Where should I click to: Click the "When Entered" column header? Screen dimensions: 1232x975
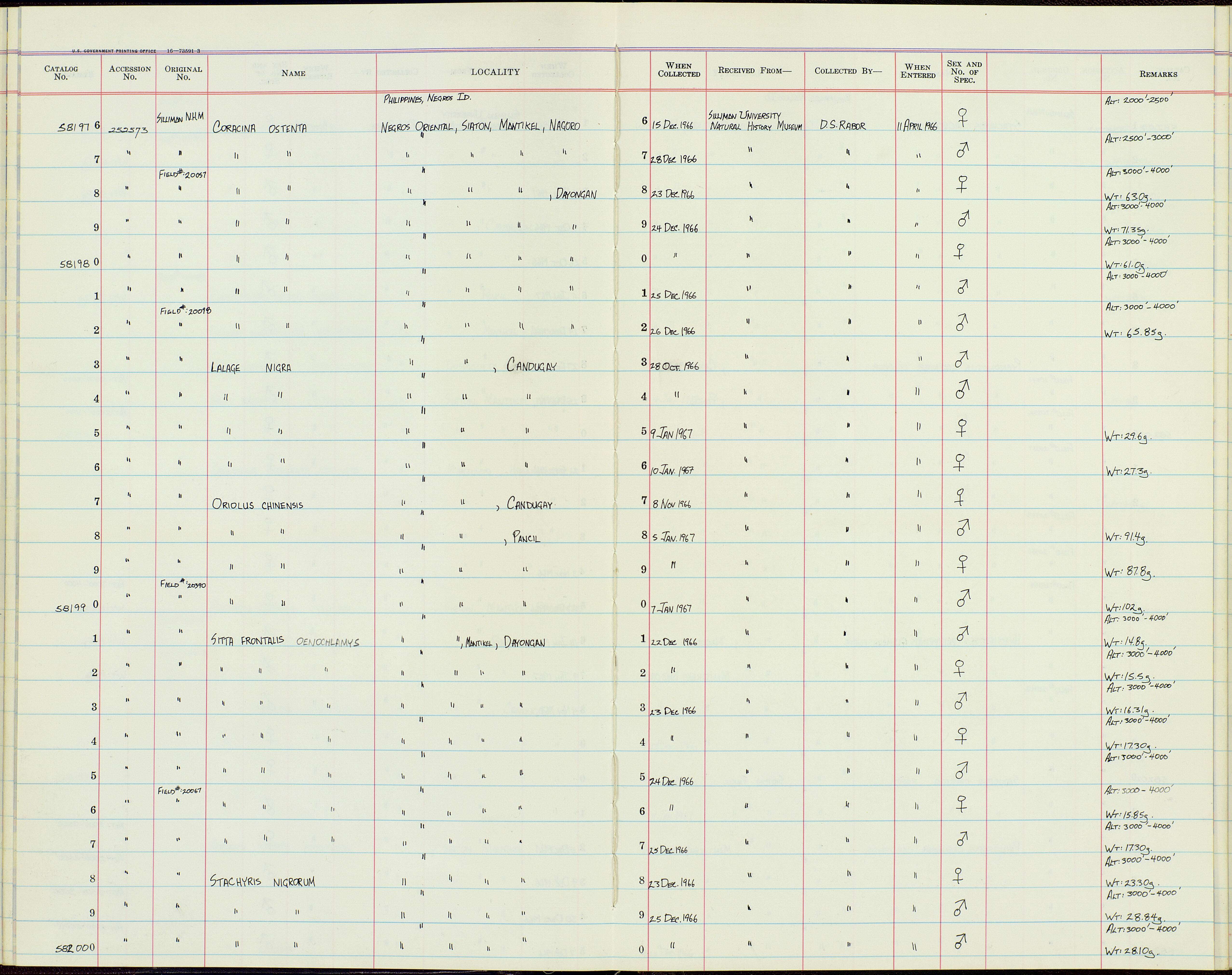pyautogui.click(x=918, y=71)
